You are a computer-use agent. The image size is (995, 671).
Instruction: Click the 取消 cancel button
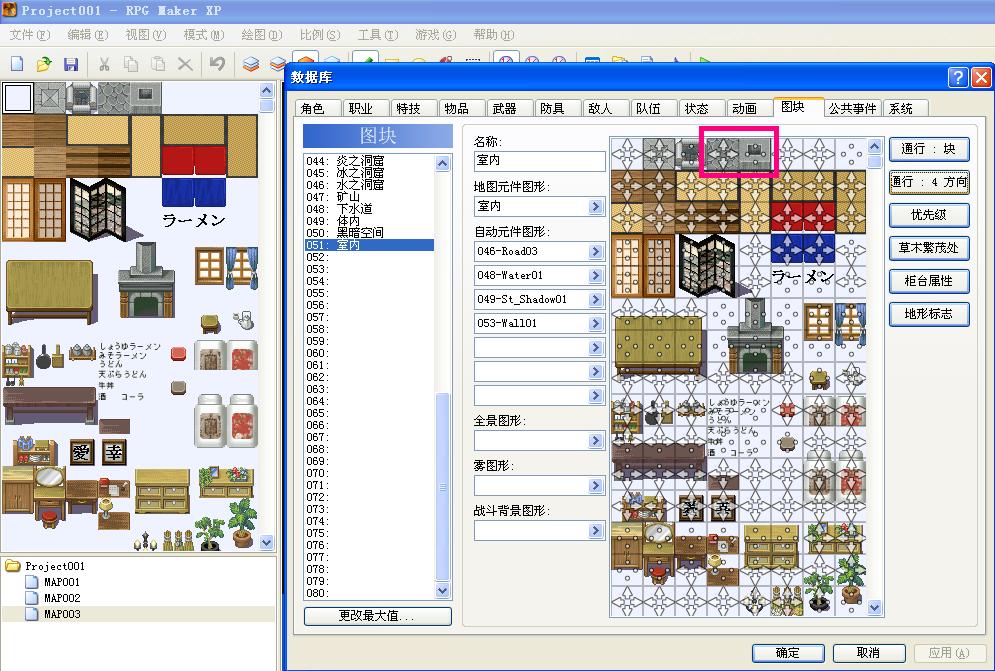coord(868,653)
